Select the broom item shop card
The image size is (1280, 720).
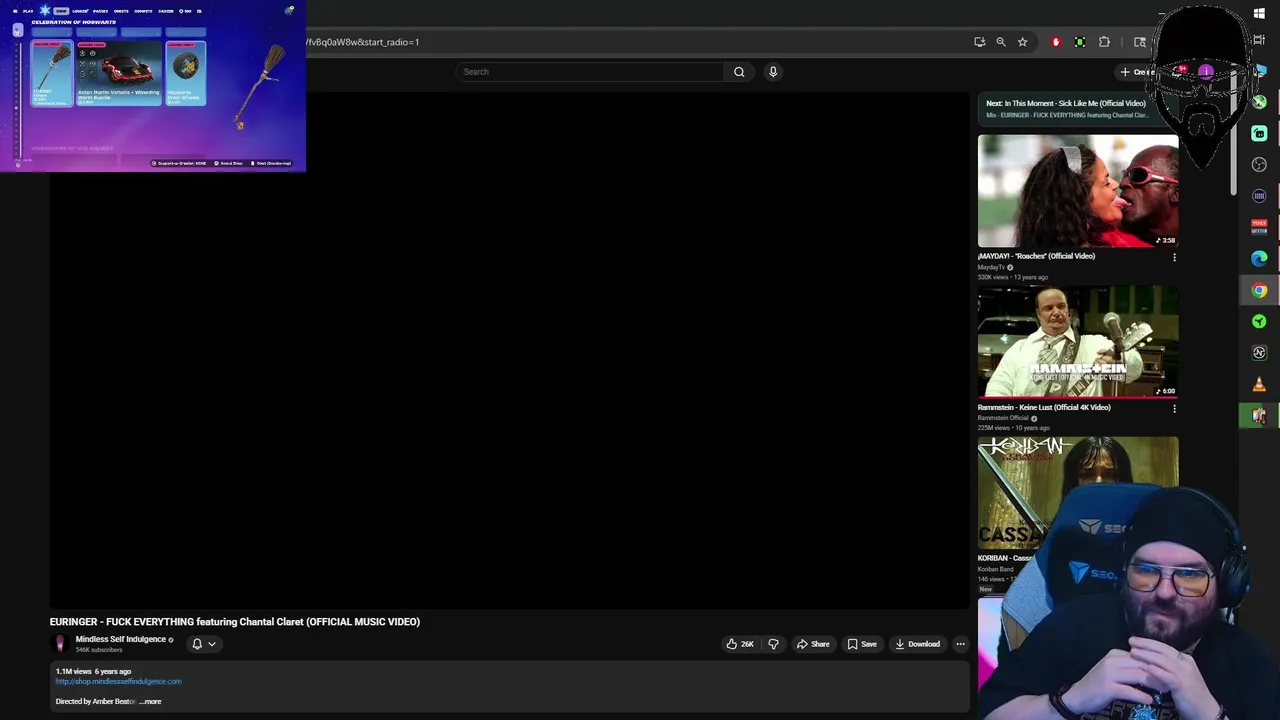click(x=52, y=74)
